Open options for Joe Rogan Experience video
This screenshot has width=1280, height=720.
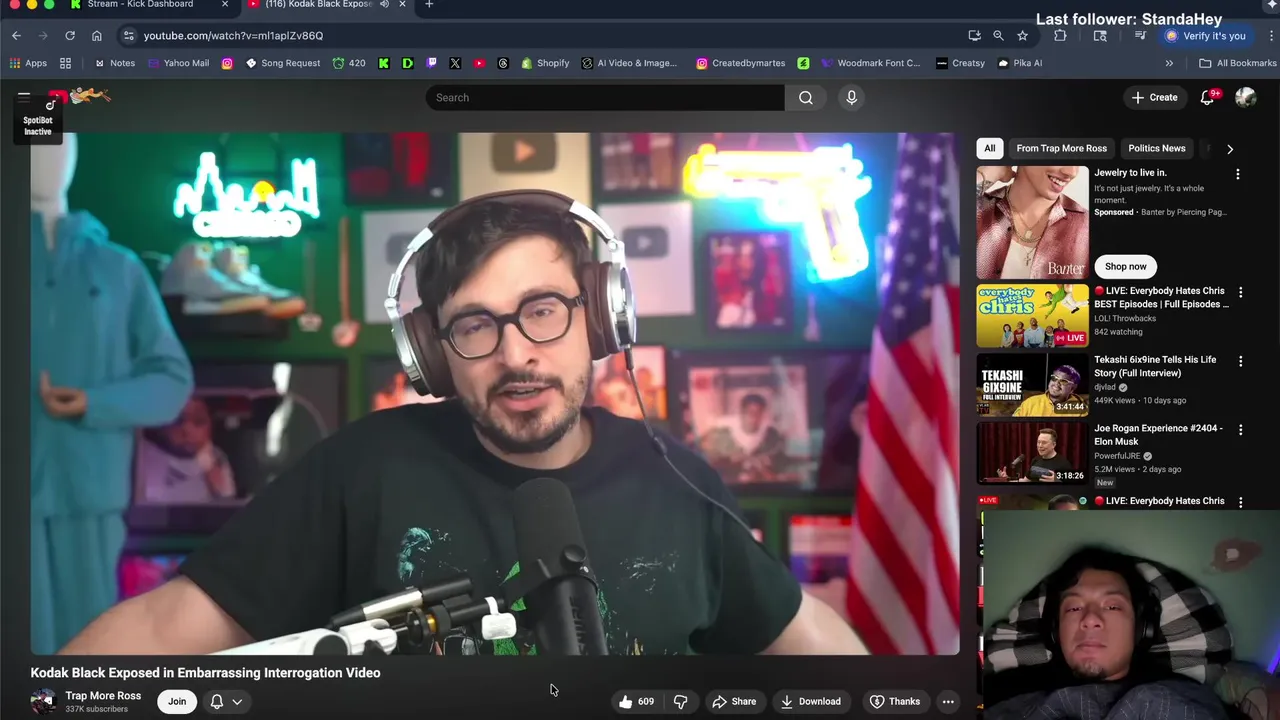1241,430
